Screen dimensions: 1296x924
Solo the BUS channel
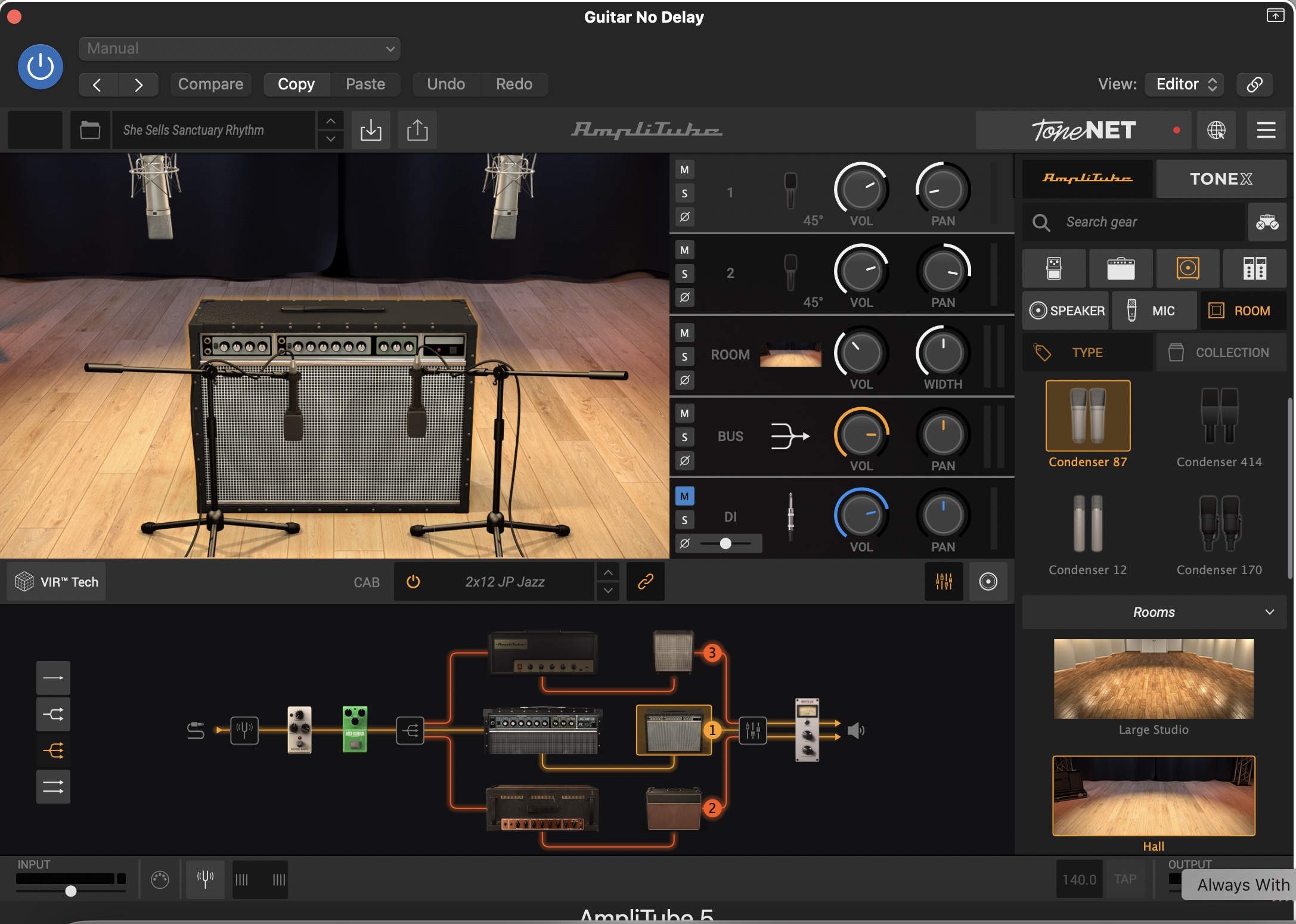click(x=684, y=437)
